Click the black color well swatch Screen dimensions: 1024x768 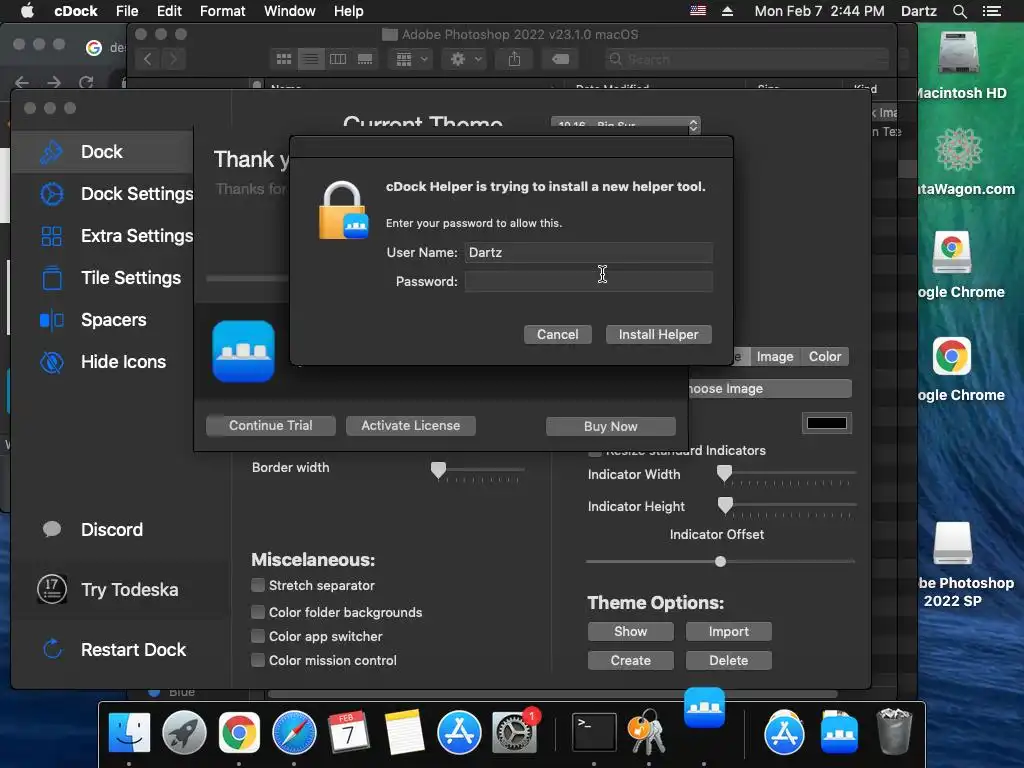click(827, 423)
